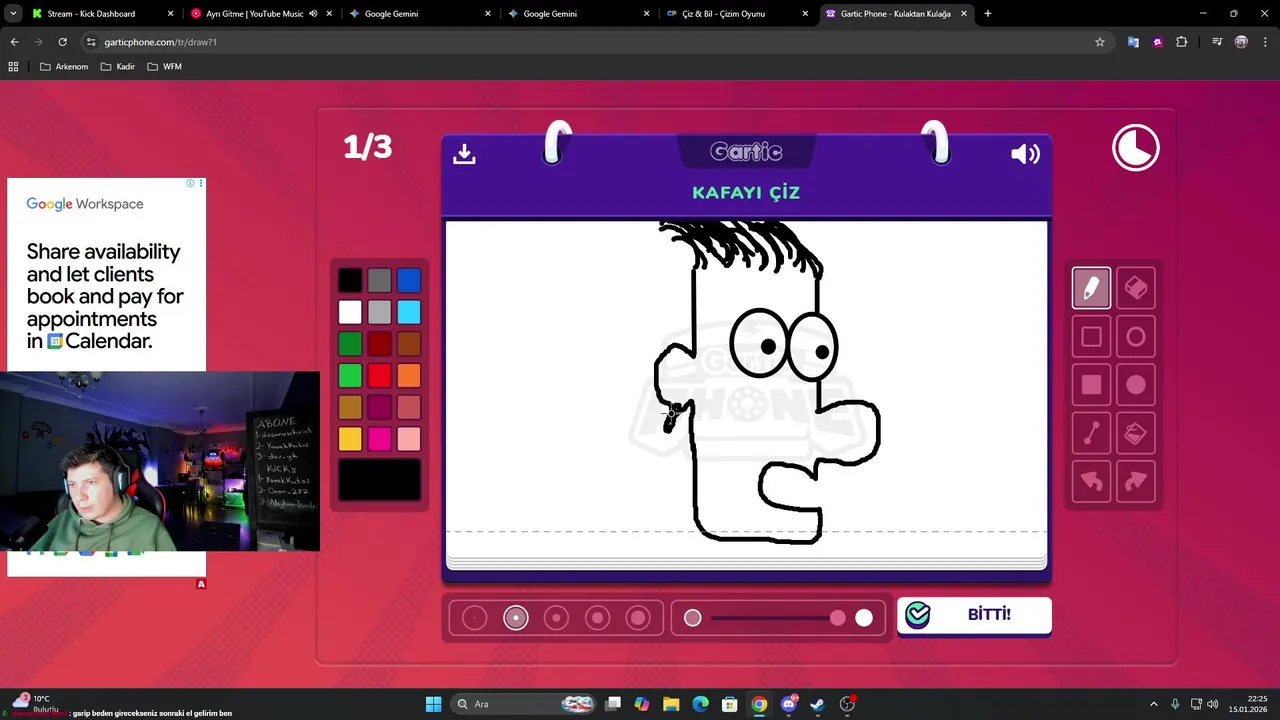This screenshot has height=720, width=1280.
Task: Mute the YouTube Music tab audio icon
Action: coord(313,14)
